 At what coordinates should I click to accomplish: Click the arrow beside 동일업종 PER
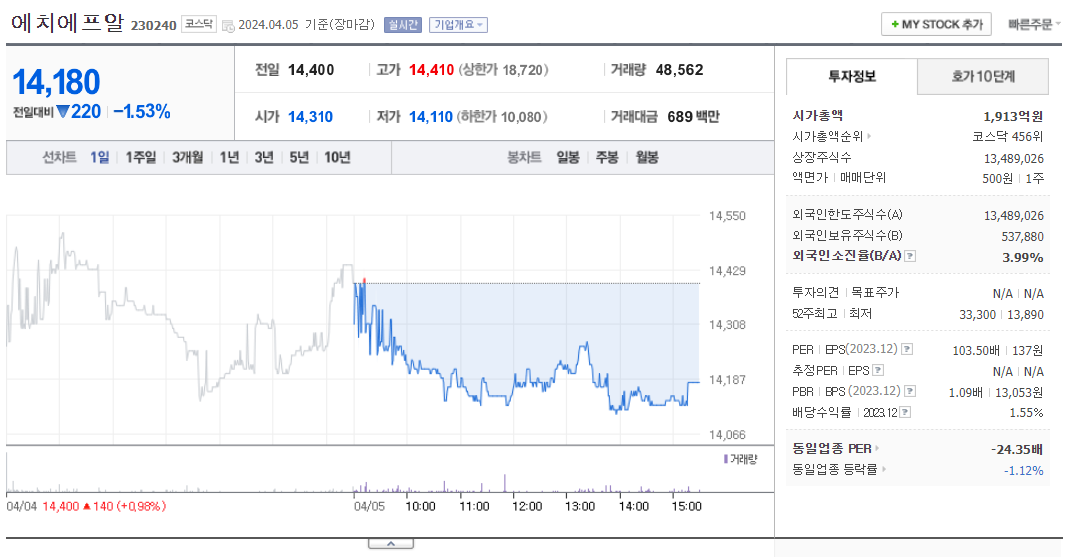[x=877, y=449]
